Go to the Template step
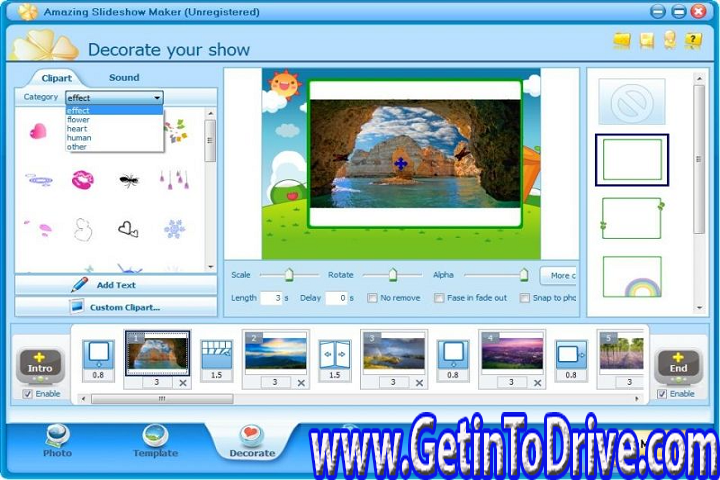 pyautogui.click(x=155, y=441)
